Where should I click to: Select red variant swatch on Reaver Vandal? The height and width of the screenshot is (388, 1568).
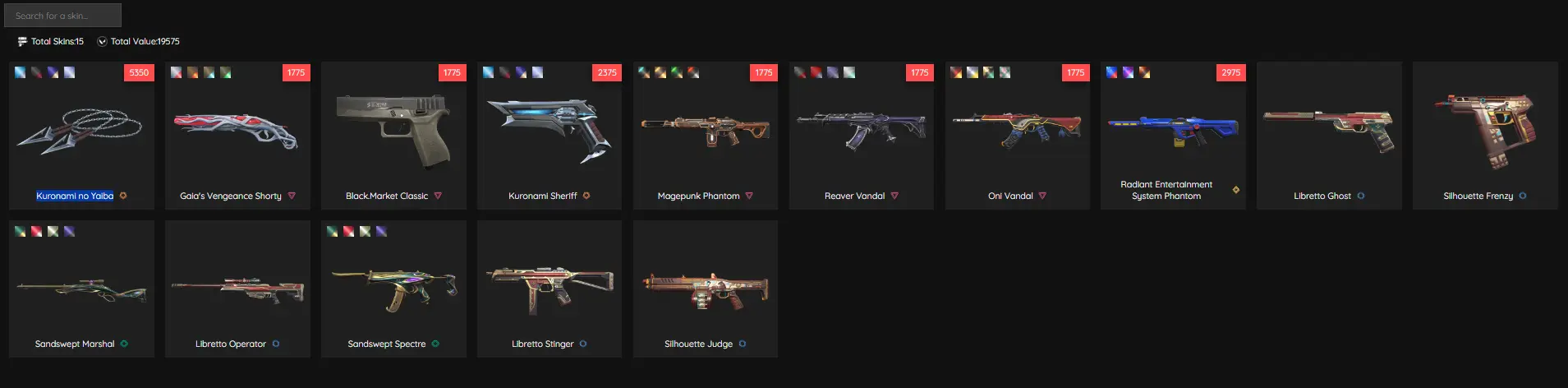click(816, 72)
